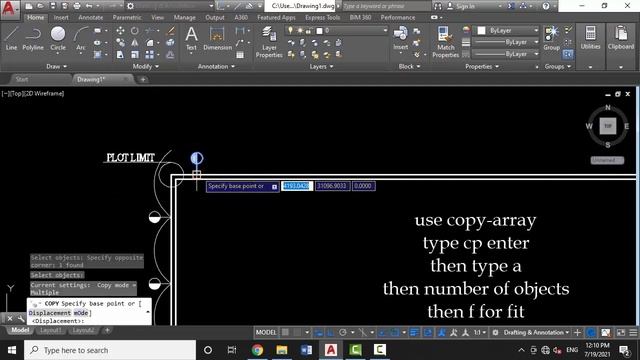Viewport: 640px width, 360px height.
Task: Click the Copy tool icon in Modify panel
Action: coord(120,42)
